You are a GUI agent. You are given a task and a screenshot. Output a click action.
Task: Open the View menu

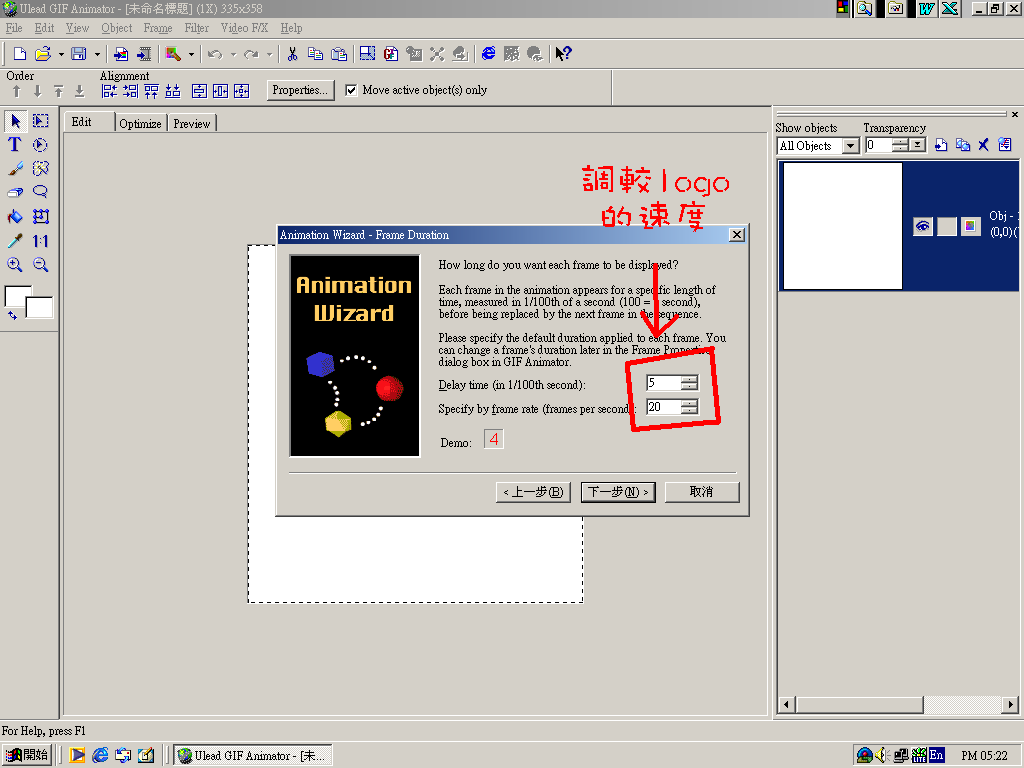tap(77, 28)
